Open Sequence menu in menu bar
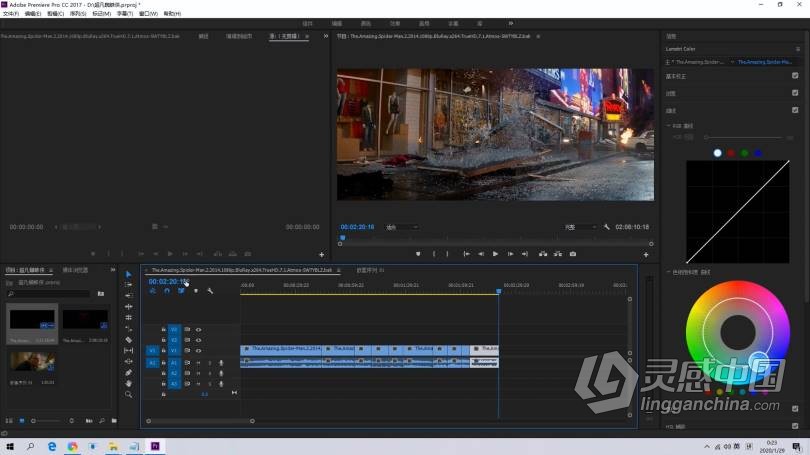The image size is (810, 455). pos(78,14)
